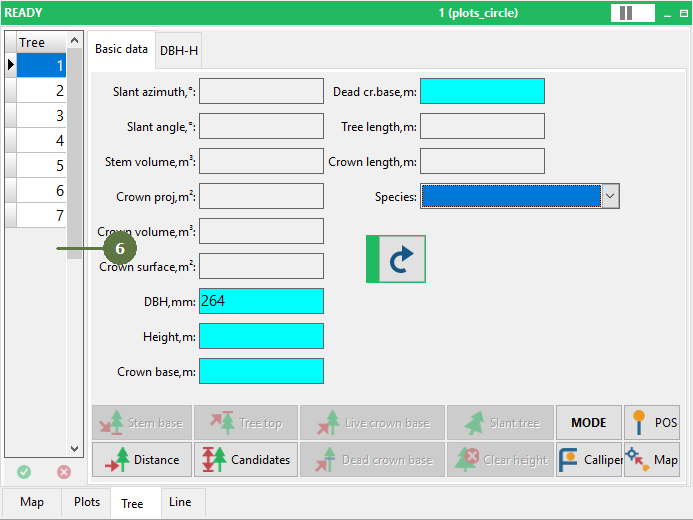Click the Crown length input field

pyautogui.click(x=482, y=161)
